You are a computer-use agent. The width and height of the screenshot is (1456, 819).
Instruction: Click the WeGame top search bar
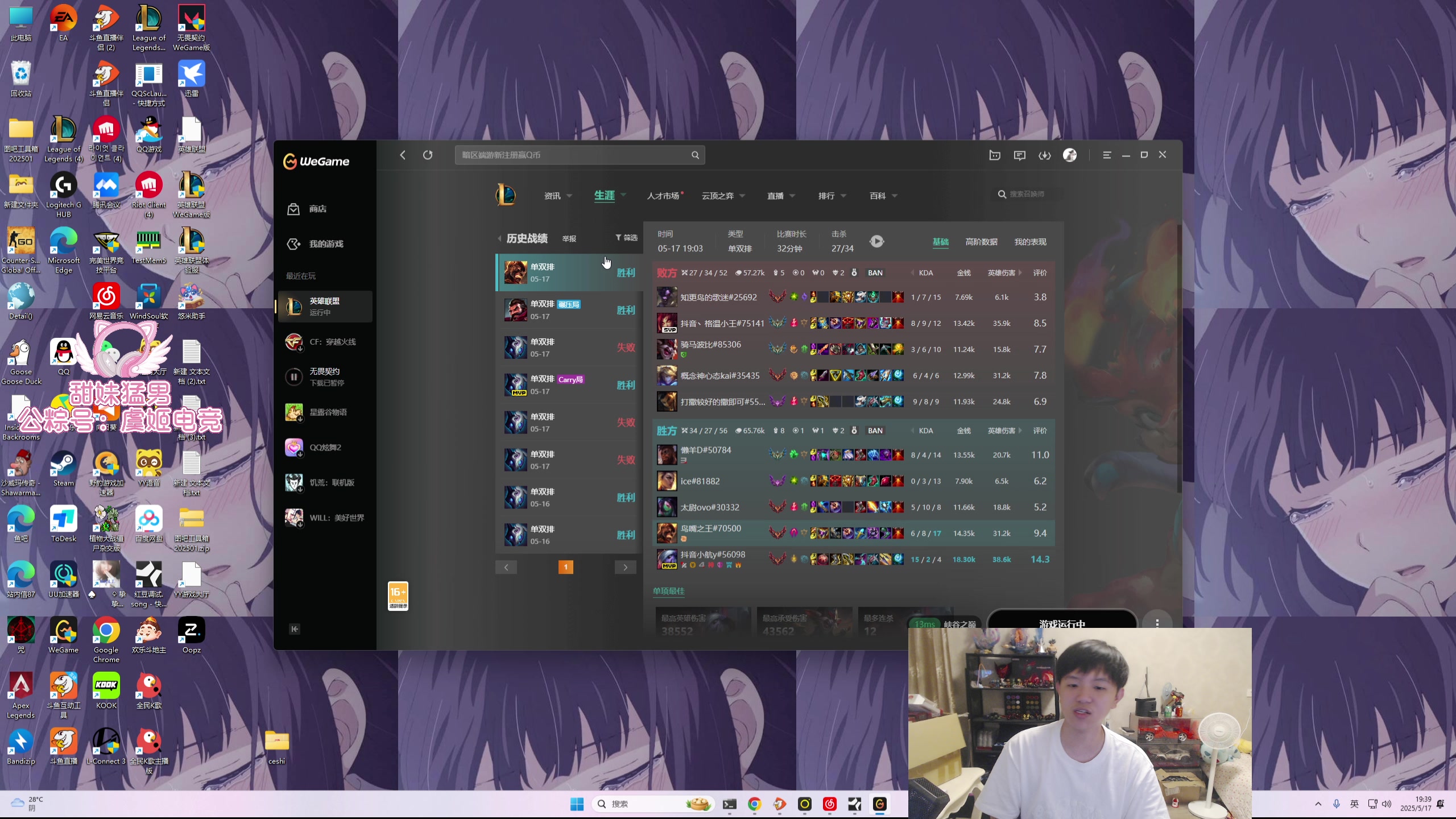[x=580, y=155]
